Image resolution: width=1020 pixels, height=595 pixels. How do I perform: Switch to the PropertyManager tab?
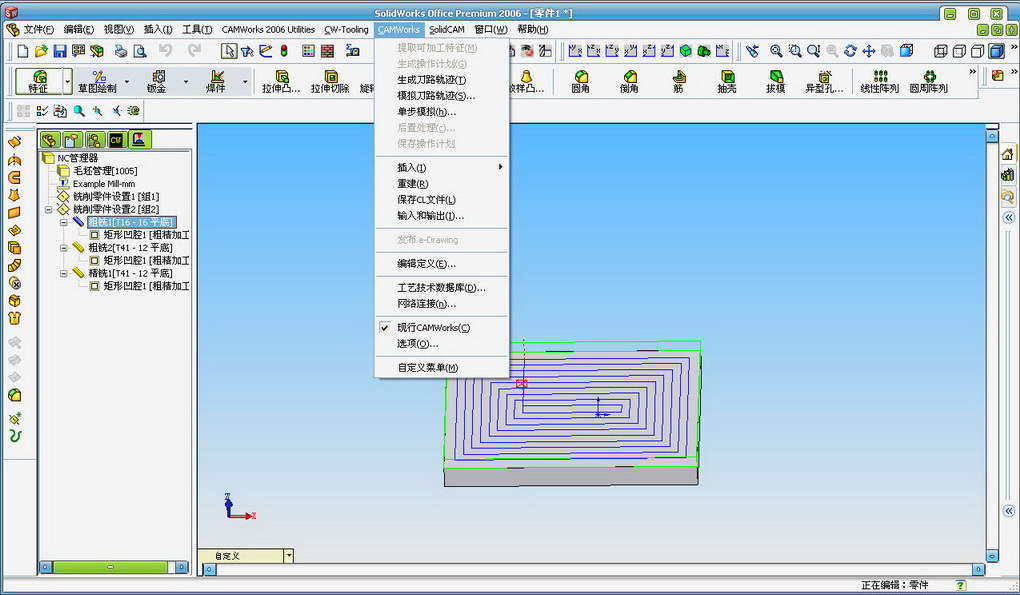[x=73, y=139]
